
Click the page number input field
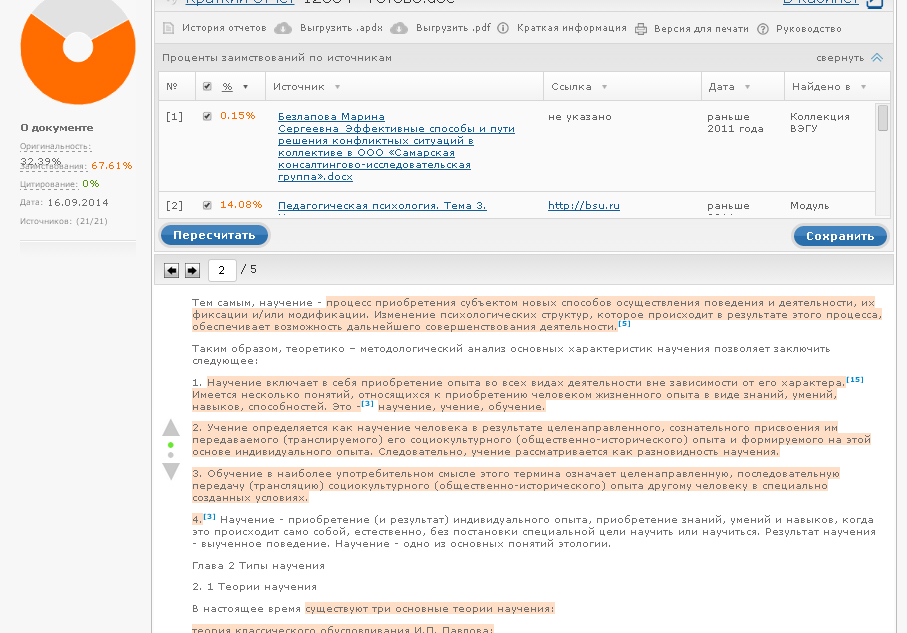[x=222, y=270]
